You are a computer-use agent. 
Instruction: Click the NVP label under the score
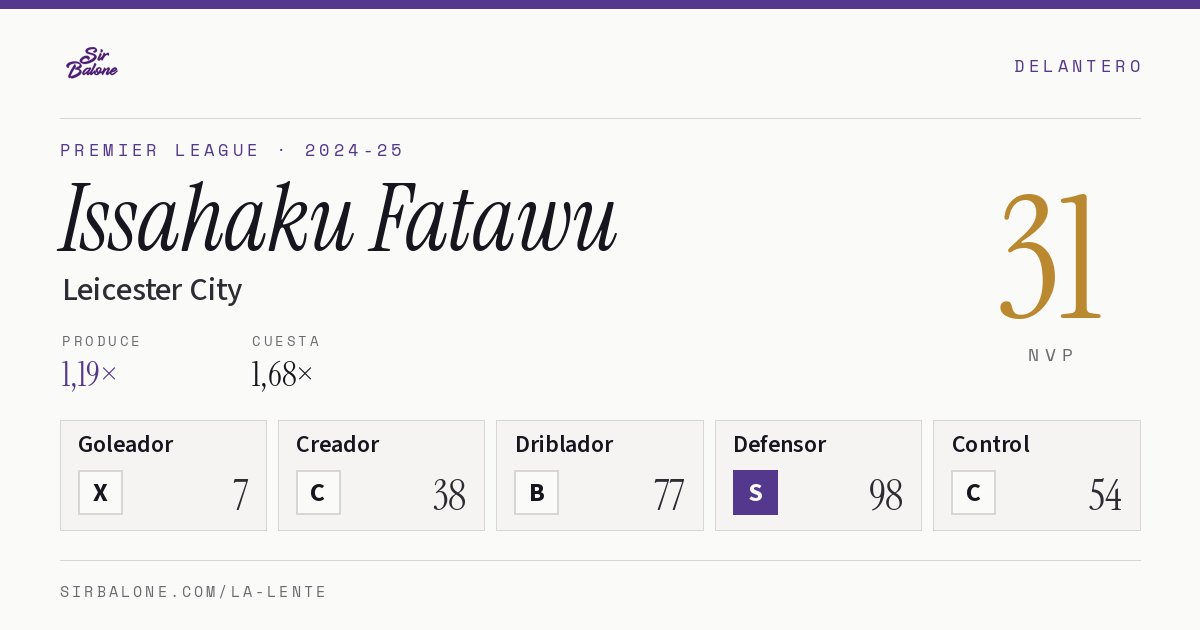1051,355
